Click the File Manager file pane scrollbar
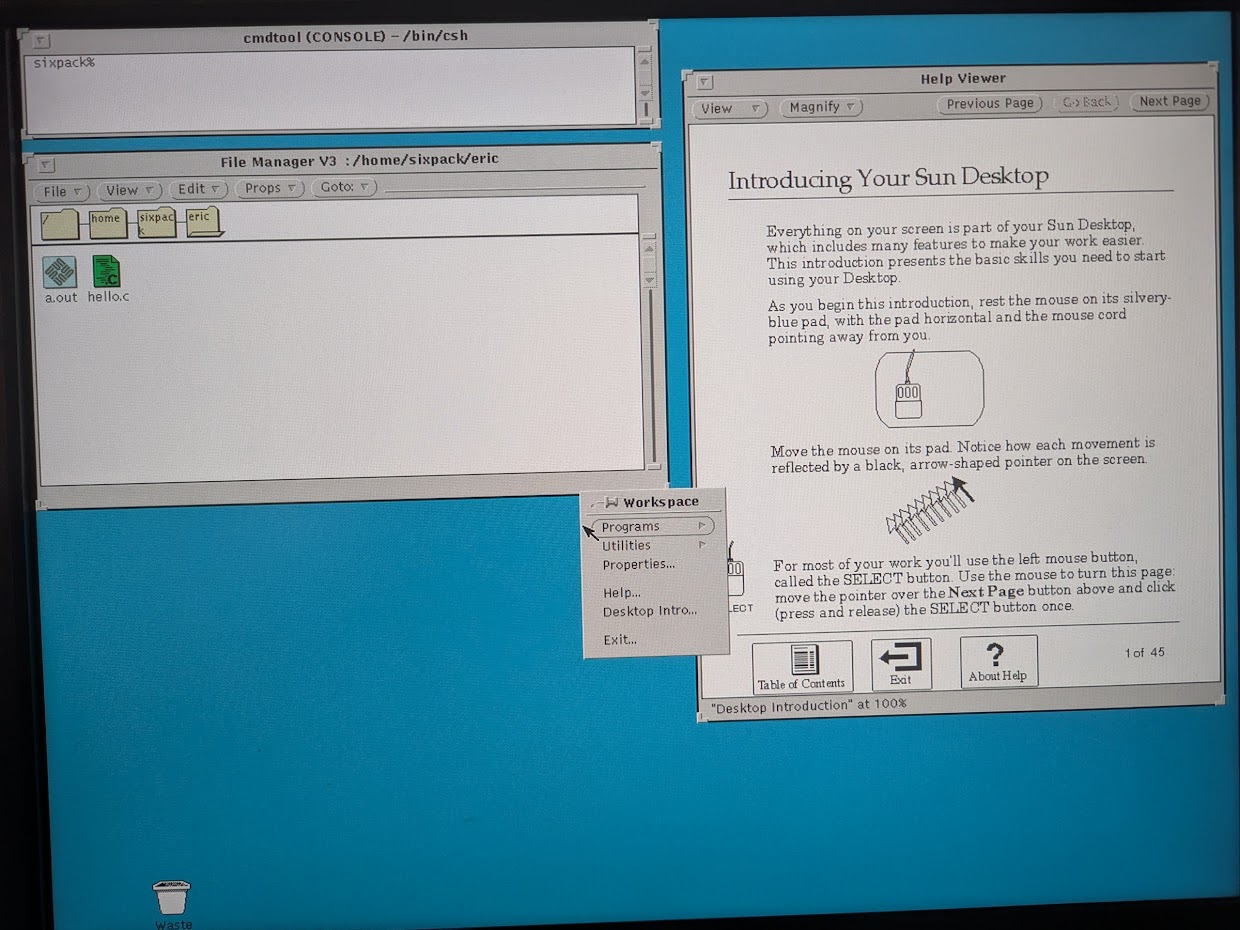The width and height of the screenshot is (1240, 930). 650,350
